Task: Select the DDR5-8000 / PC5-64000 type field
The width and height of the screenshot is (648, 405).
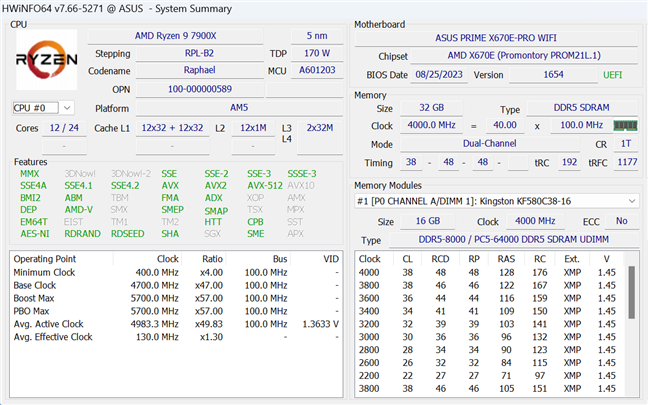Action: [x=514, y=240]
